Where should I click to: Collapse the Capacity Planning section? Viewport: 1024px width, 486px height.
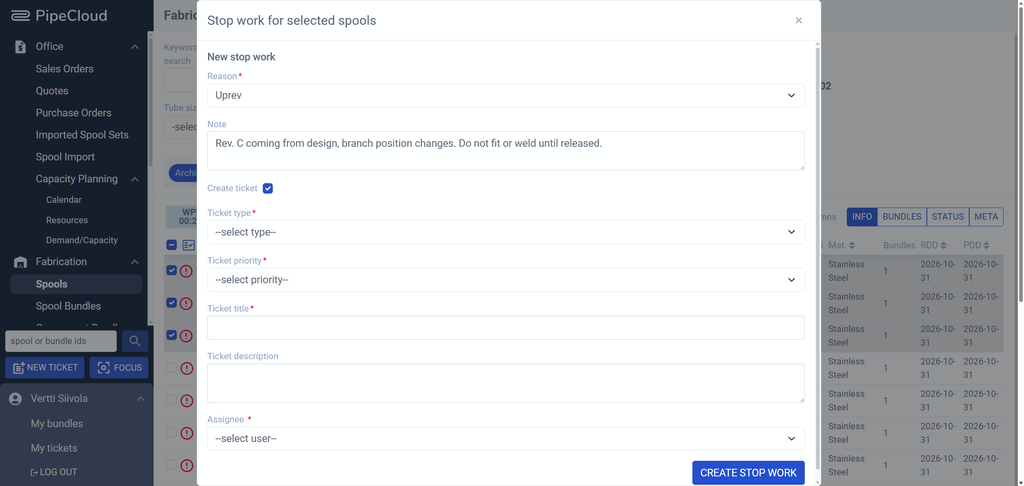pos(135,179)
